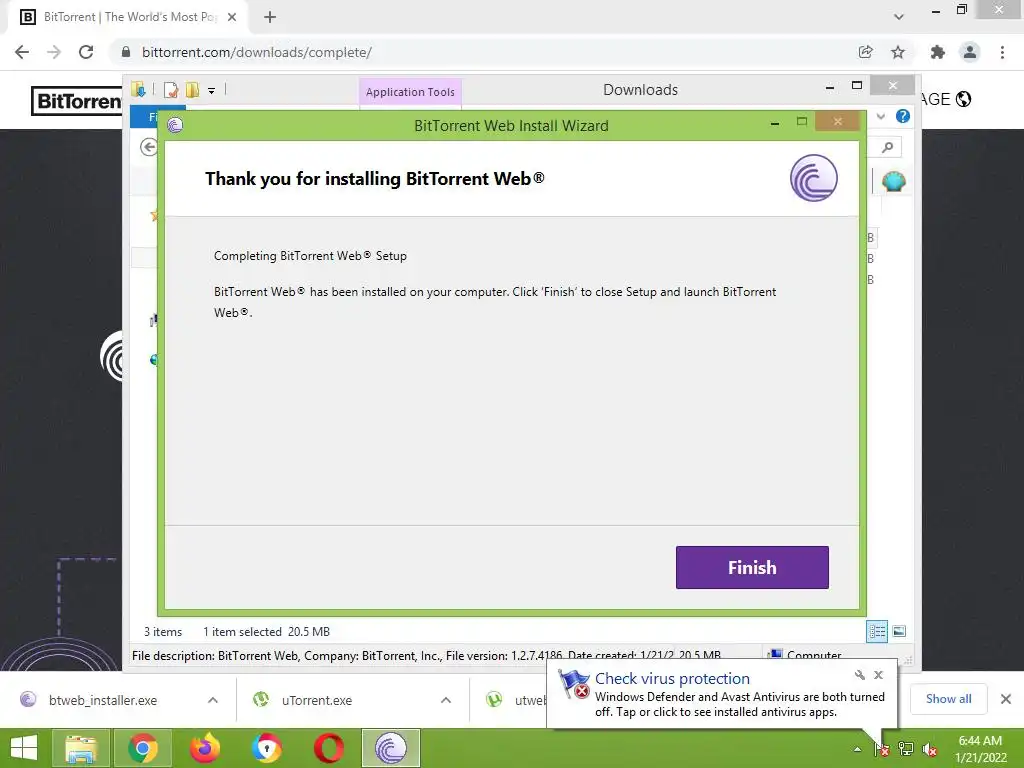Click BitTorrent site logo in webpage
Screen dimensions: 1024x768
(77, 101)
